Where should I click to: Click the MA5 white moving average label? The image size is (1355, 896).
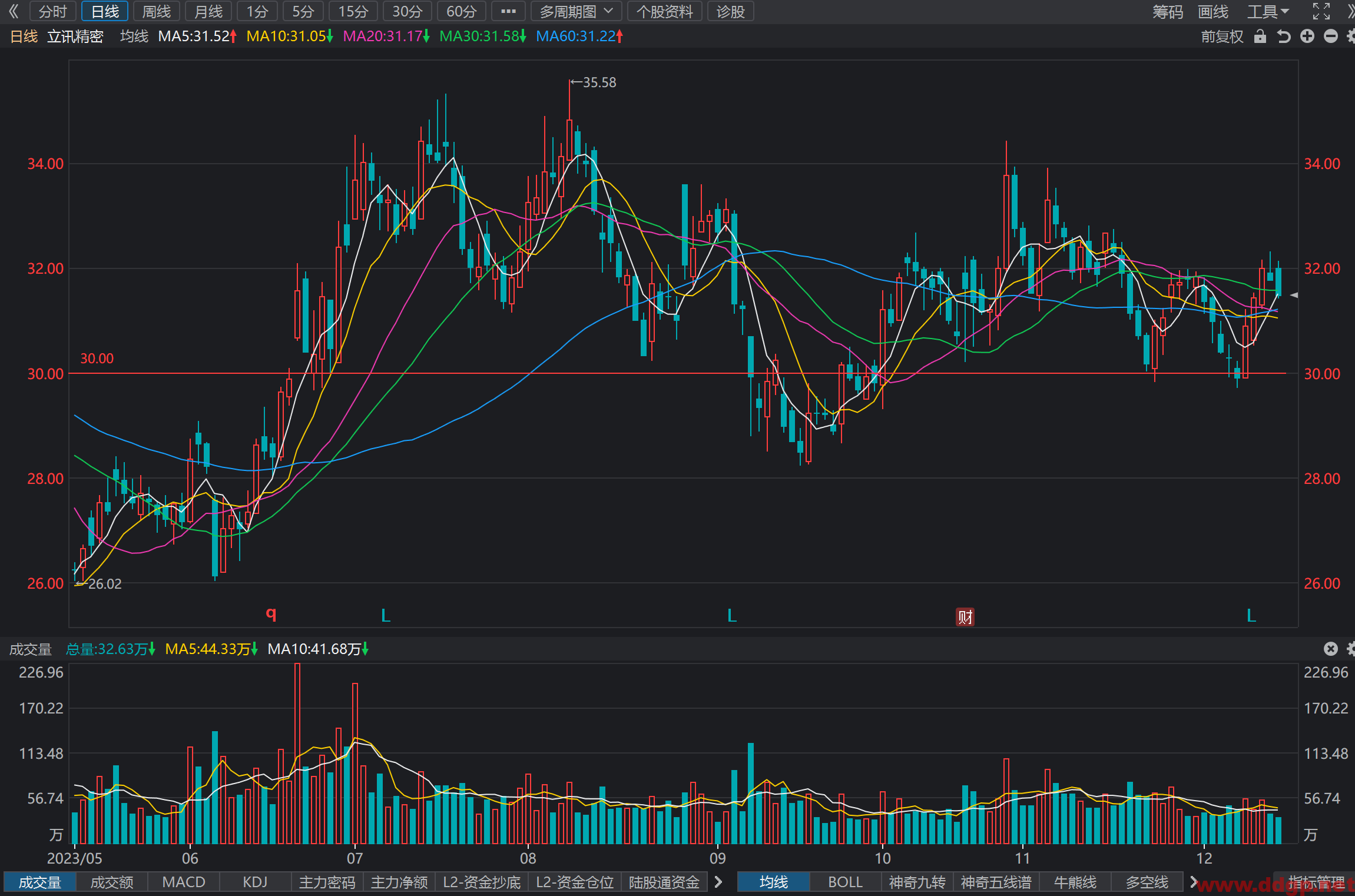tap(197, 36)
